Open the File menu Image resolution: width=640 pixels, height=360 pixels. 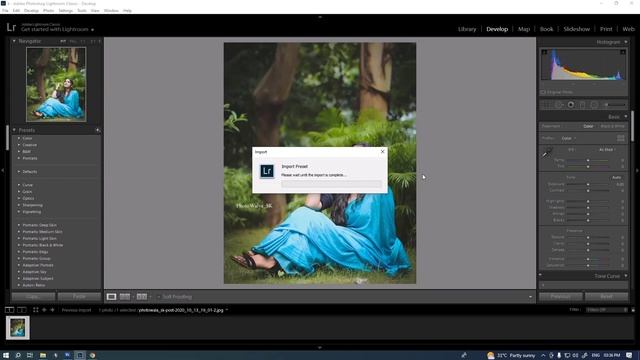[5, 11]
